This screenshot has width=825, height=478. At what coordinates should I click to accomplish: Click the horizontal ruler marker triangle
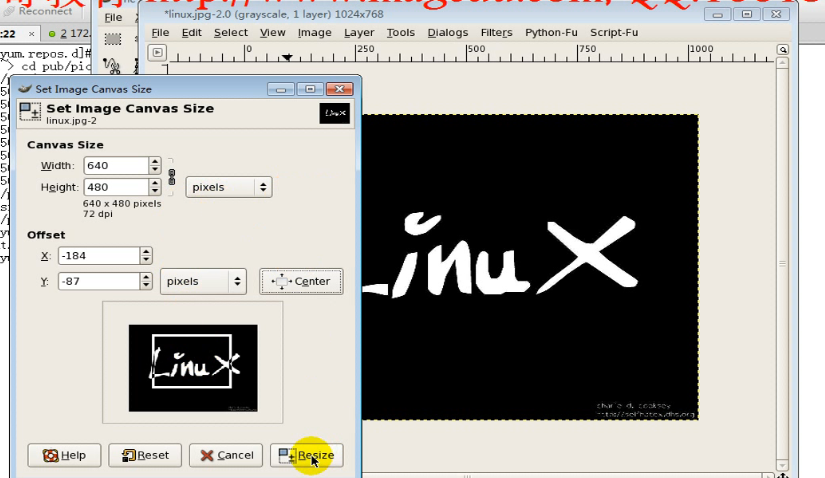[287, 57]
